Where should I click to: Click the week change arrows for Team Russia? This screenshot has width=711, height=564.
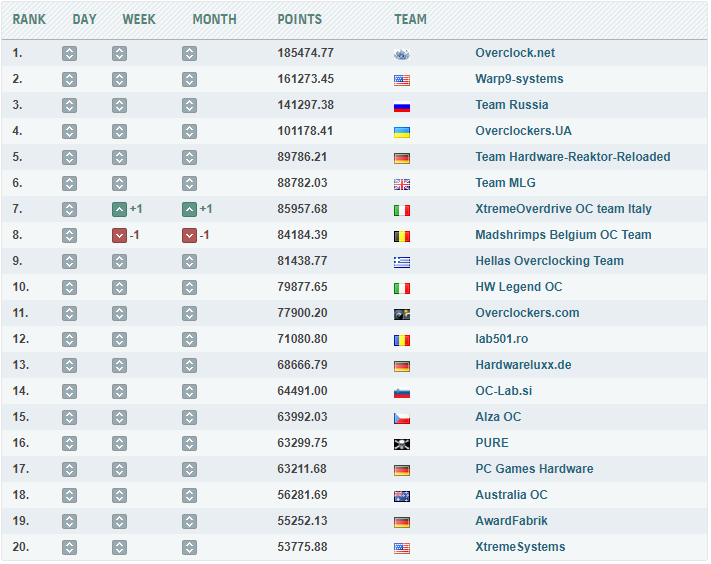(x=119, y=105)
